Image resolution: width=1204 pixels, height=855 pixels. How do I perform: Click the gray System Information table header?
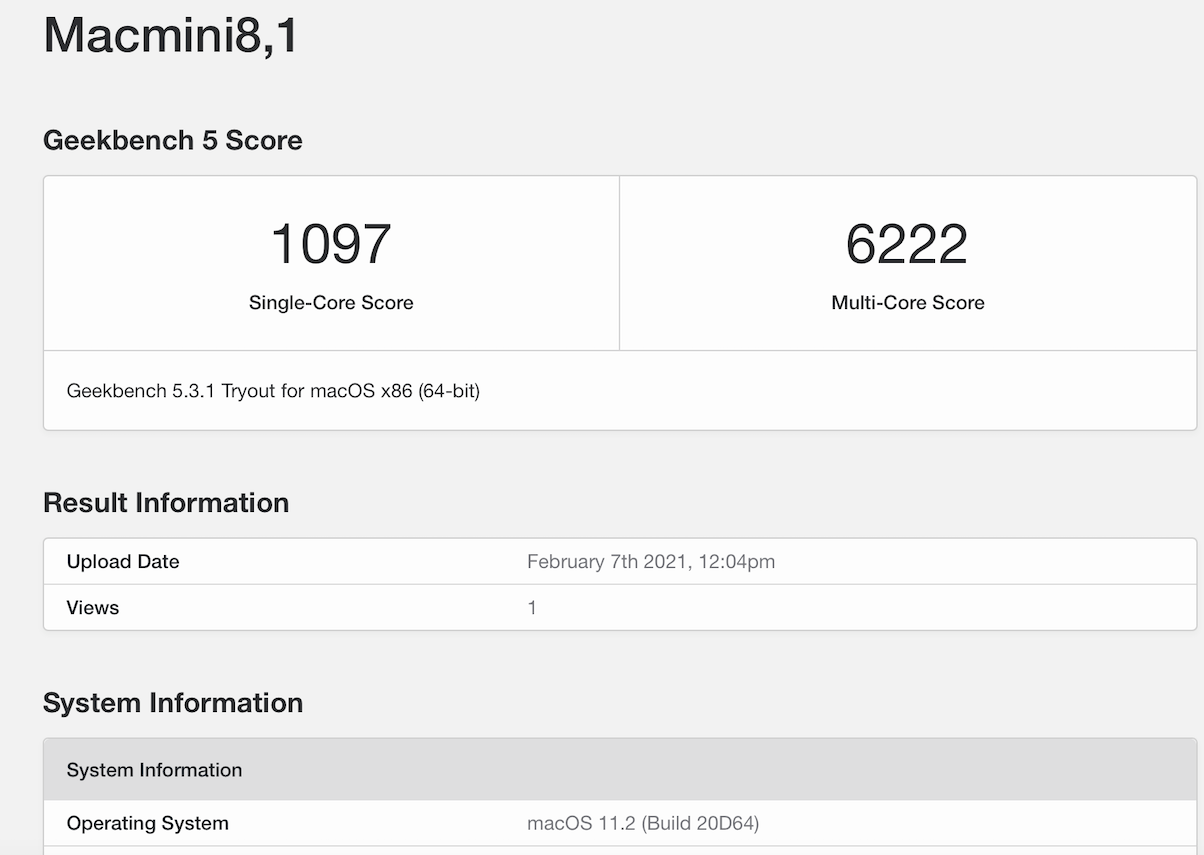154,770
